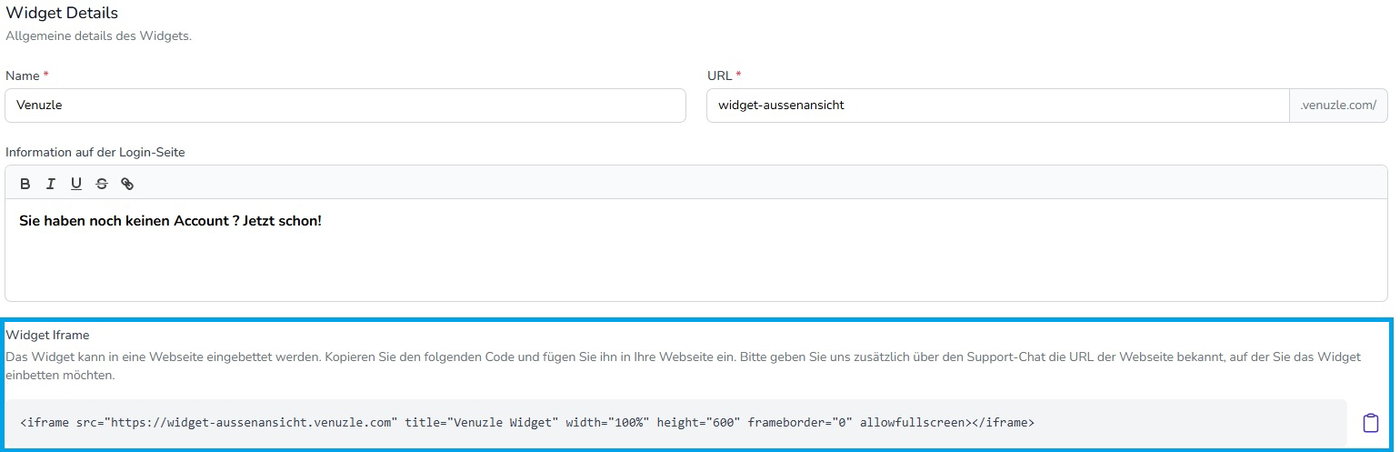
Task: Toggle strikethrough formatting in the editor toolbar
Action: coord(101,184)
